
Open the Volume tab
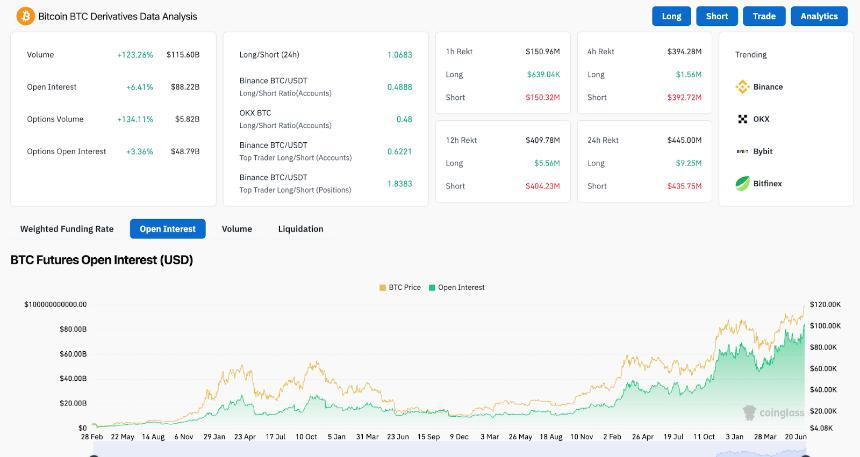click(237, 229)
